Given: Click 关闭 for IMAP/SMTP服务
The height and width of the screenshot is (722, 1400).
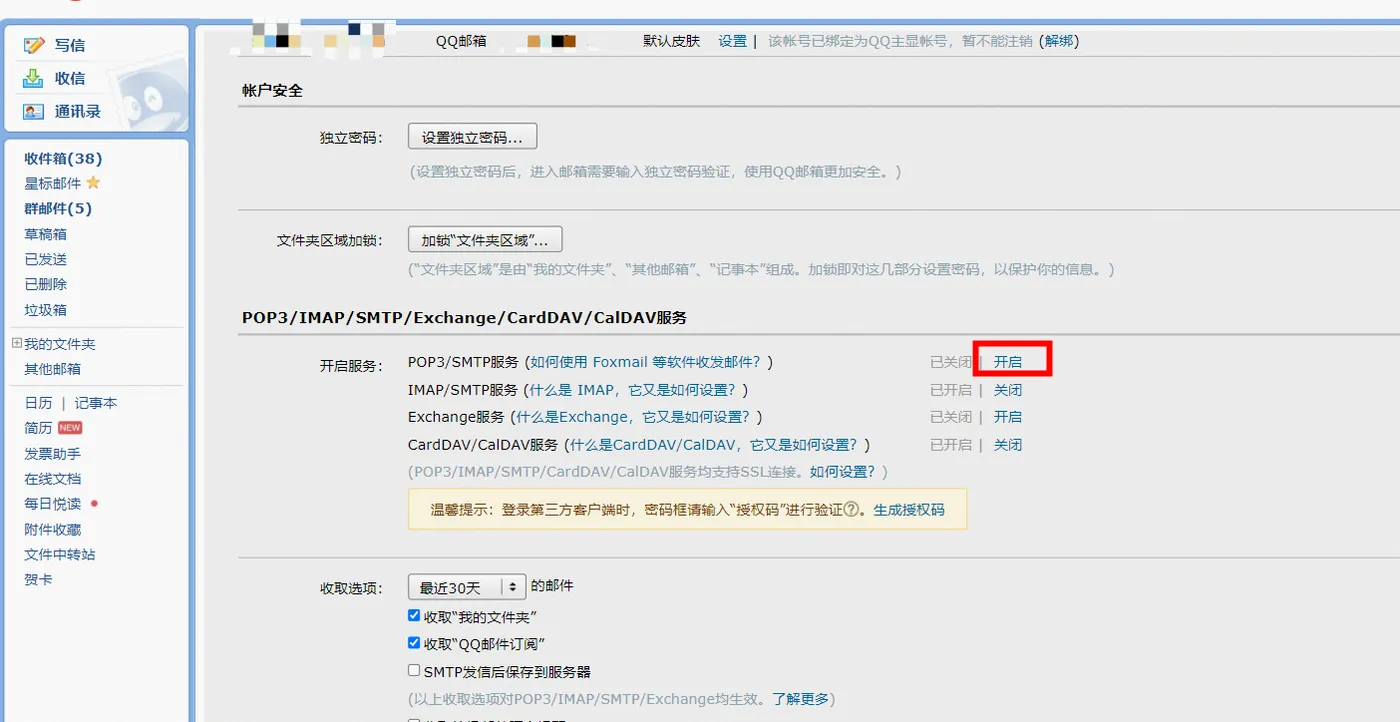Looking at the screenshot, I should pyautogui.click(x=1007, y=390).
